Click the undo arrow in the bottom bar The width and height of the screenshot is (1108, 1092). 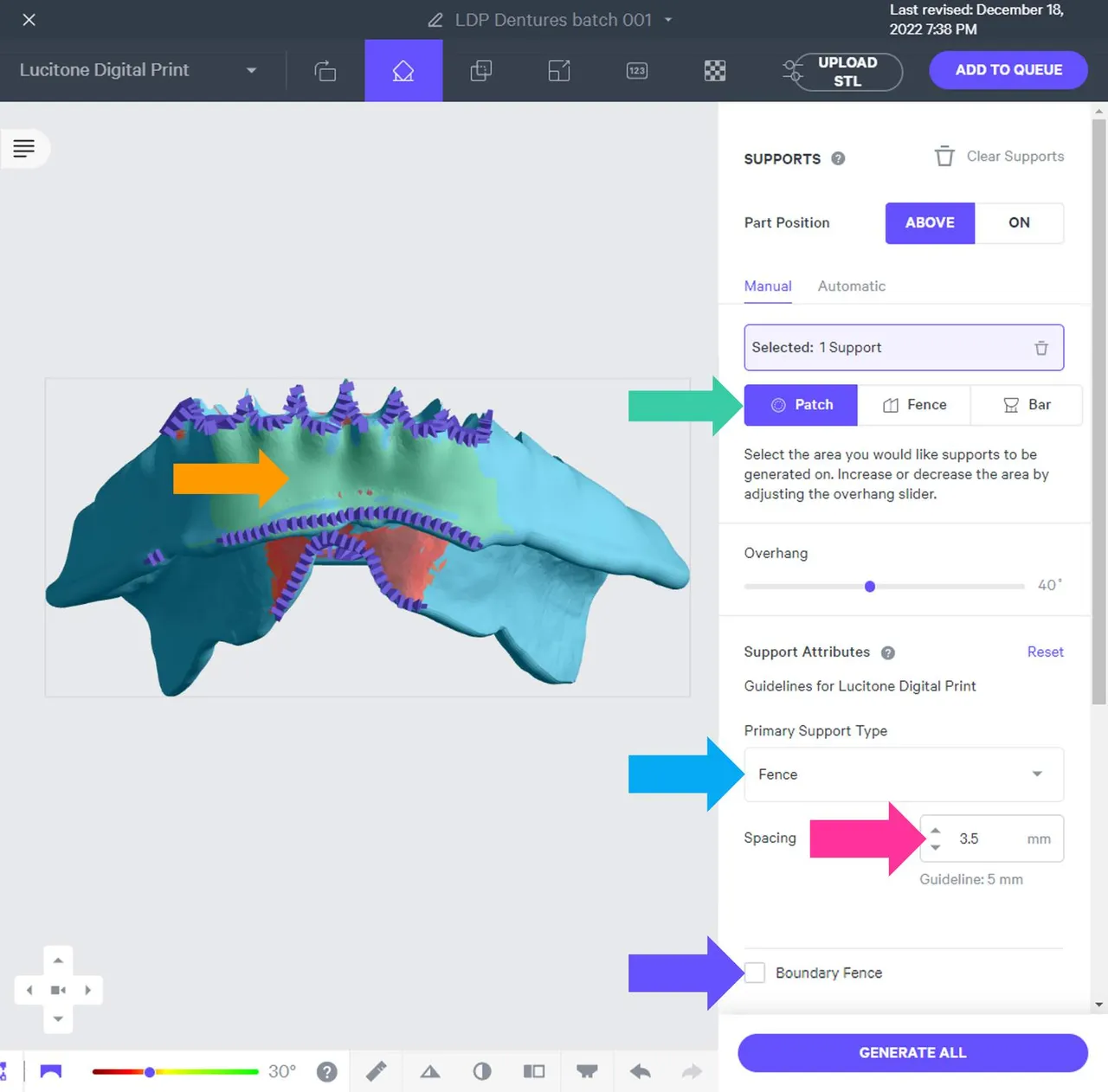[x=640, y=1071]
